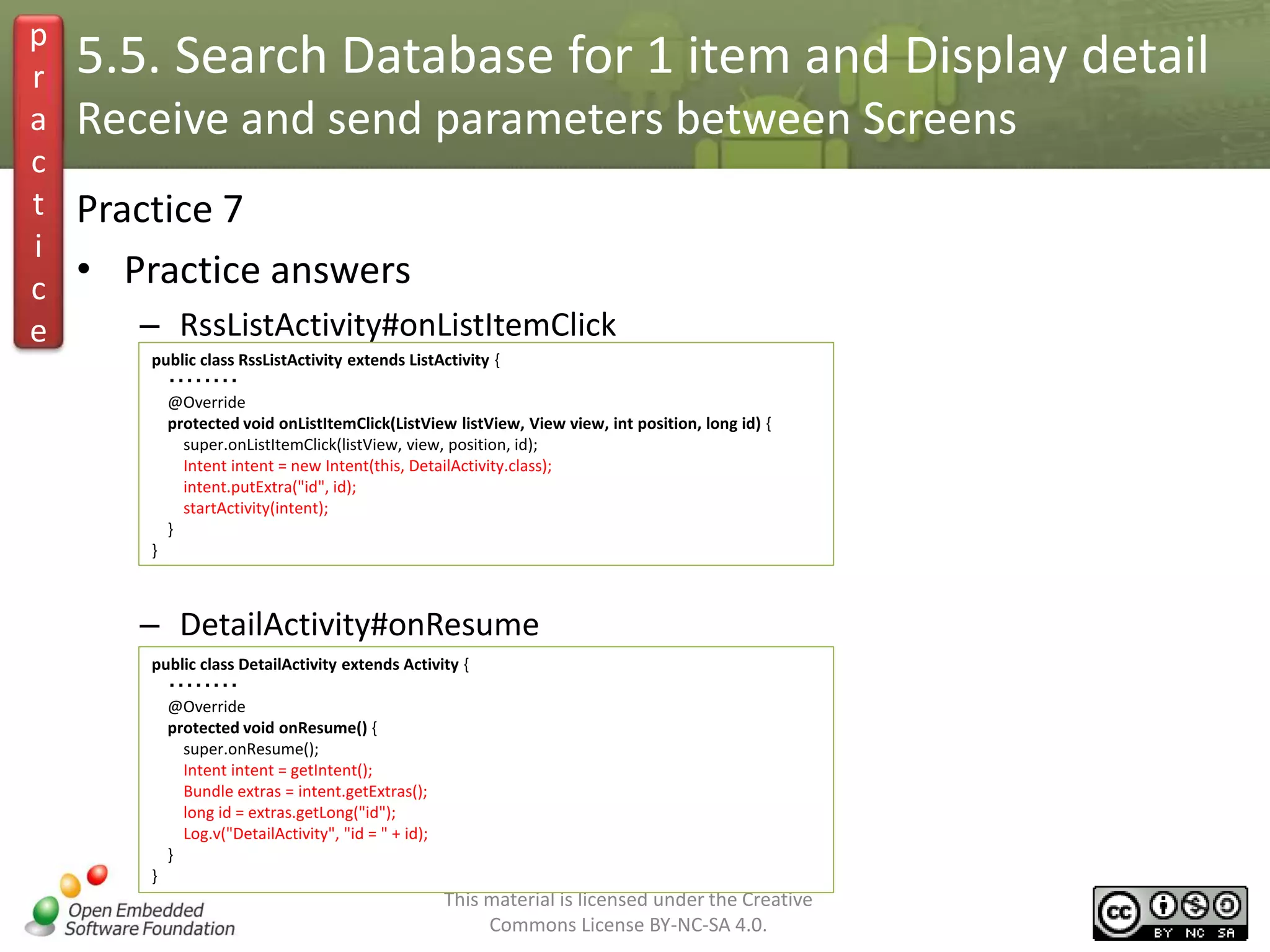This screenshot has height=952, width=1270.
Task: Click line 'super.onListItemClick(listView, view, position, id);'
Action: pos(360,444)
